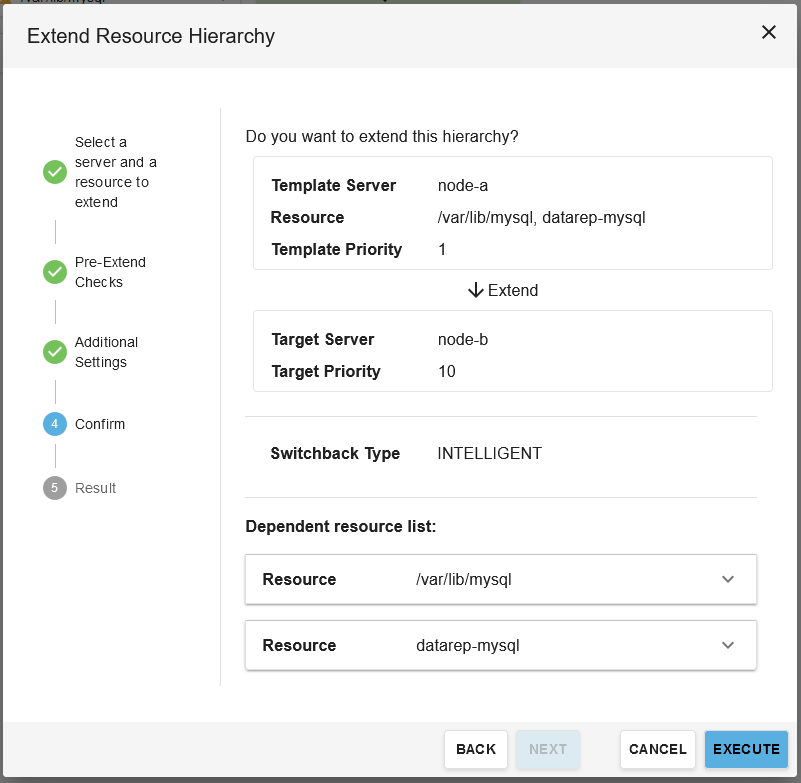Image resolution: width=801 pixels, height=783 pixels.
Task: Click the Pre-Extend Checks completed checkmark icon
Action: 55,272
